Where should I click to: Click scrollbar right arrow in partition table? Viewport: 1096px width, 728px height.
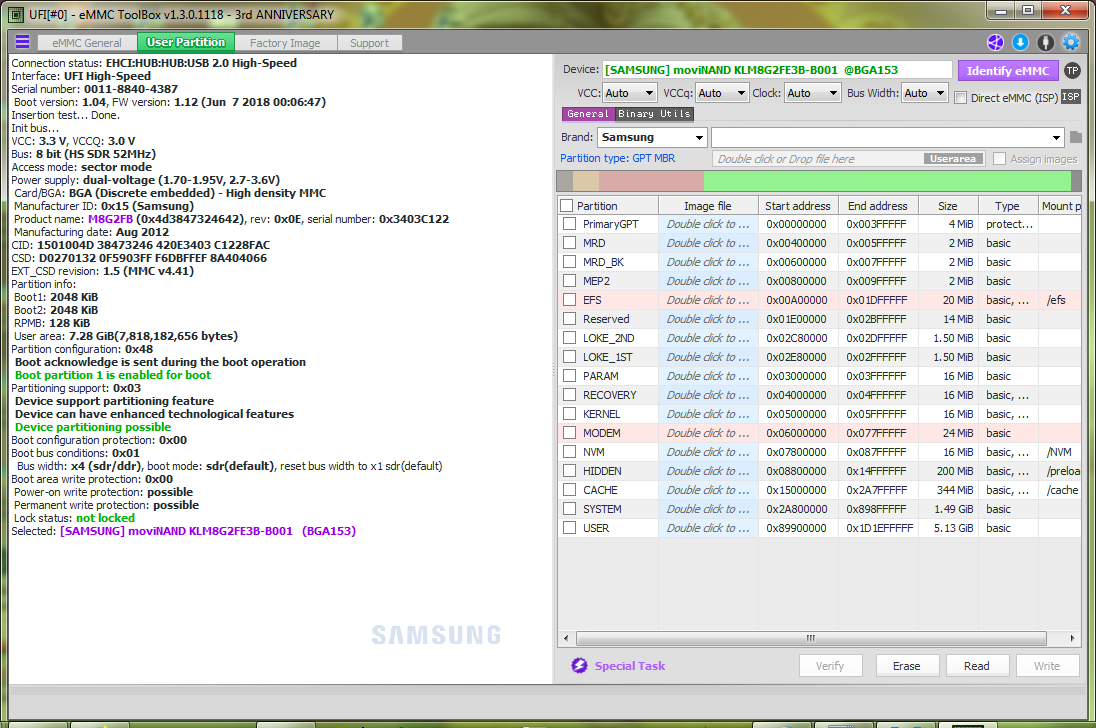coord(1072,638)
